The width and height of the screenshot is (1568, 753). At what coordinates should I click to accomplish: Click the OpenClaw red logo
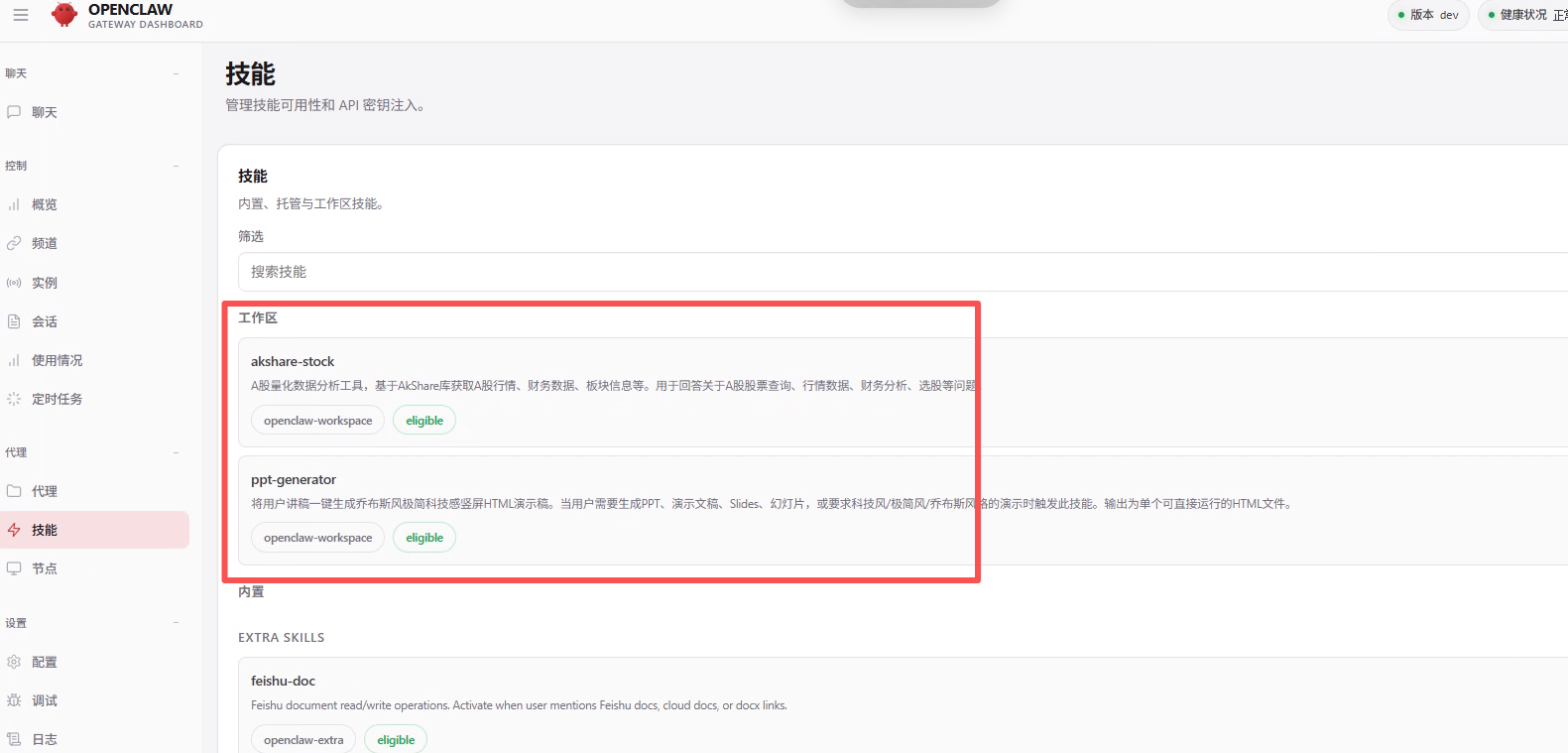point(64,15)
